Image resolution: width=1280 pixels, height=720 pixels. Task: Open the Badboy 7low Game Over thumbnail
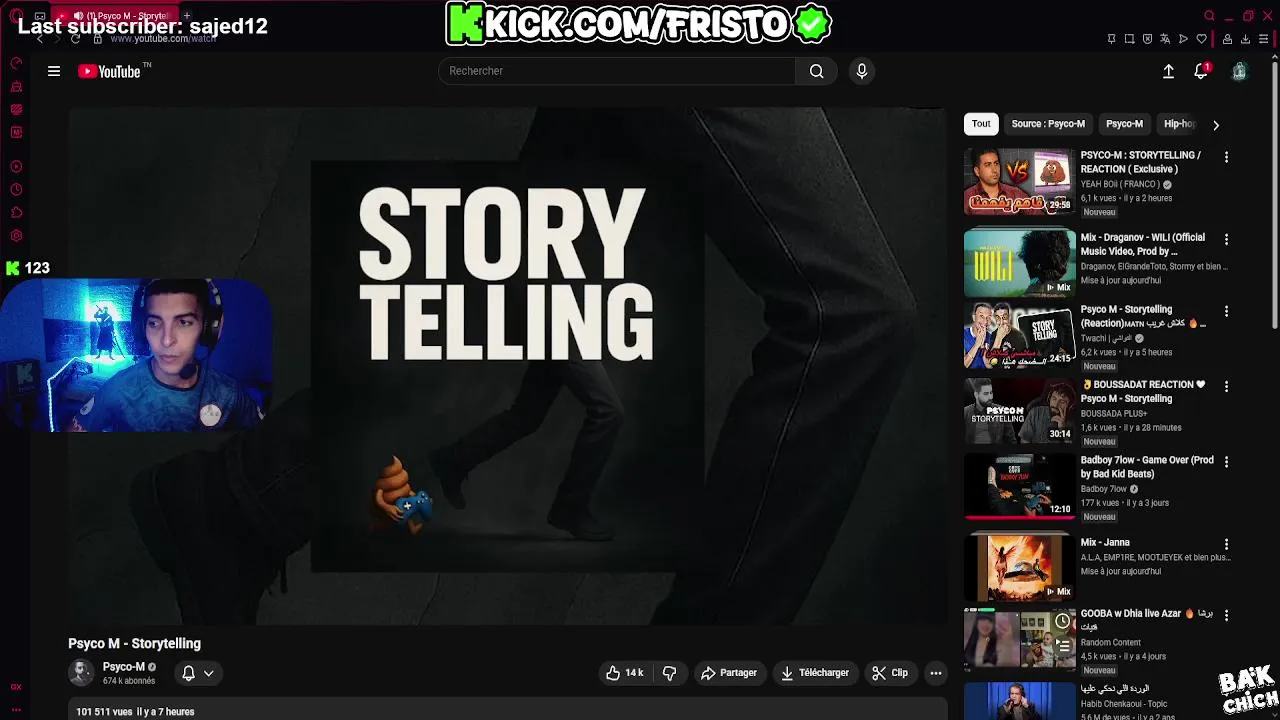click(x=1020, y=486)
